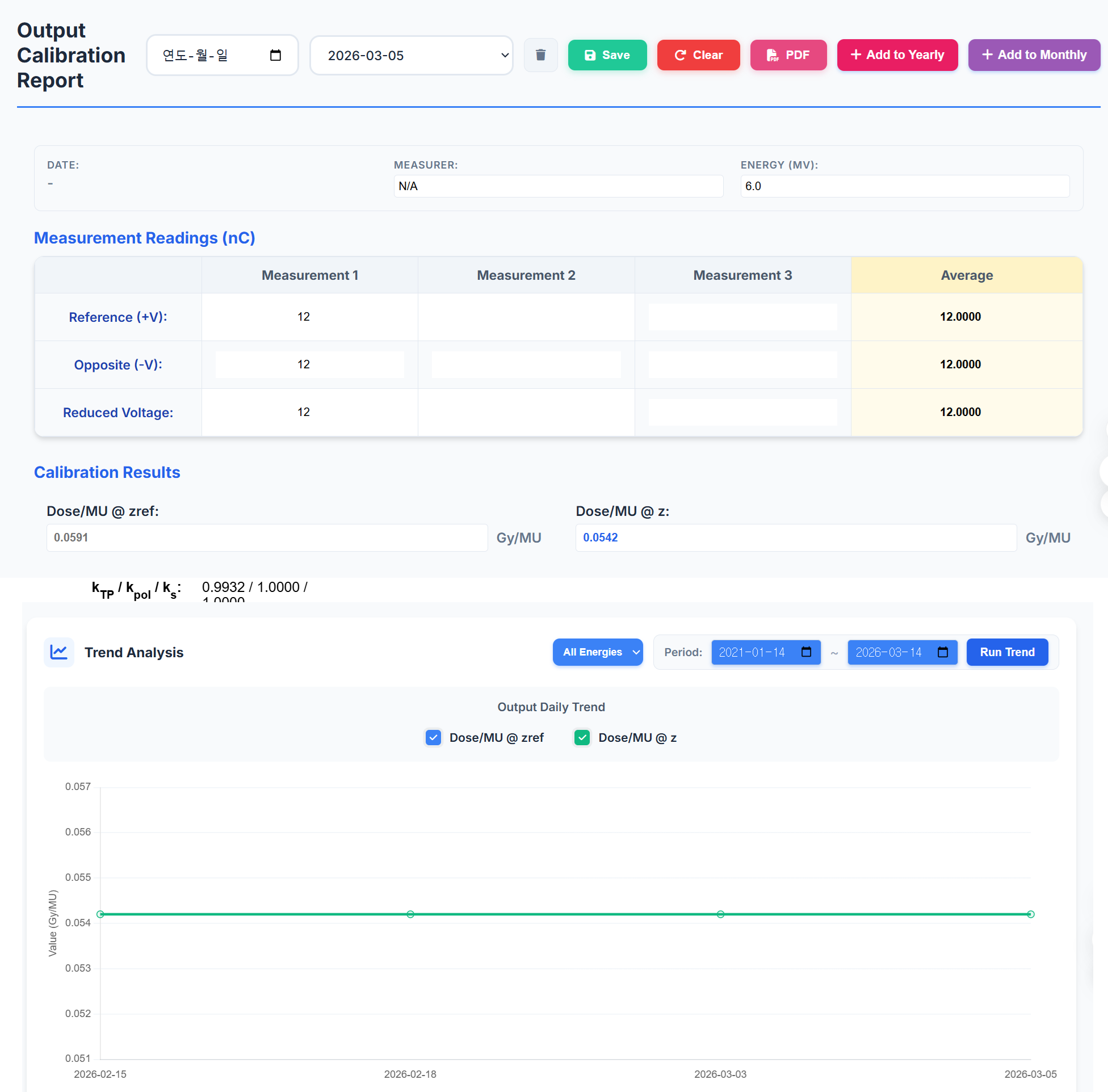Click Reduced Voltage Measurement 2 cell
1108x1092 pixels.
click(526, 412)
